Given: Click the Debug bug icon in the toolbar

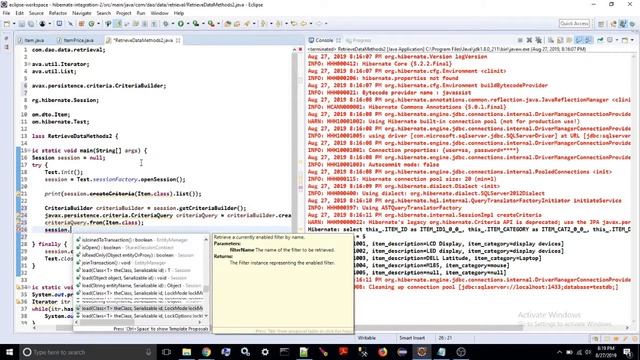Looking at the screenshot, I should (166, 24).
